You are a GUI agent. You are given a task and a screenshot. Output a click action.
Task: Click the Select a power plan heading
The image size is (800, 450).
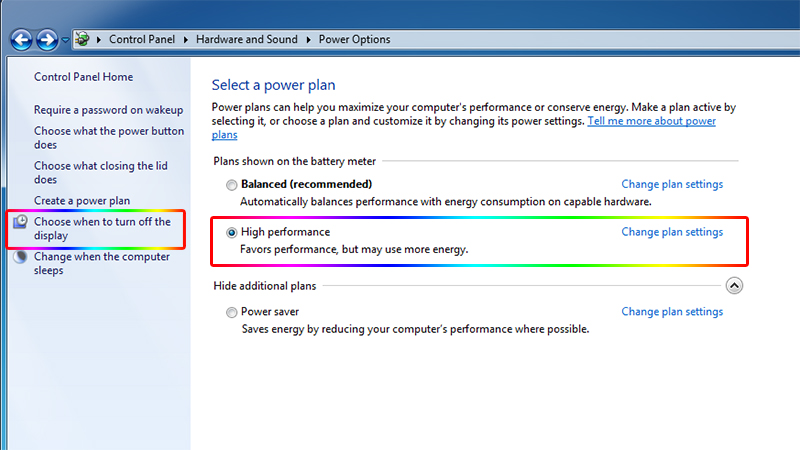coord(273,85)
